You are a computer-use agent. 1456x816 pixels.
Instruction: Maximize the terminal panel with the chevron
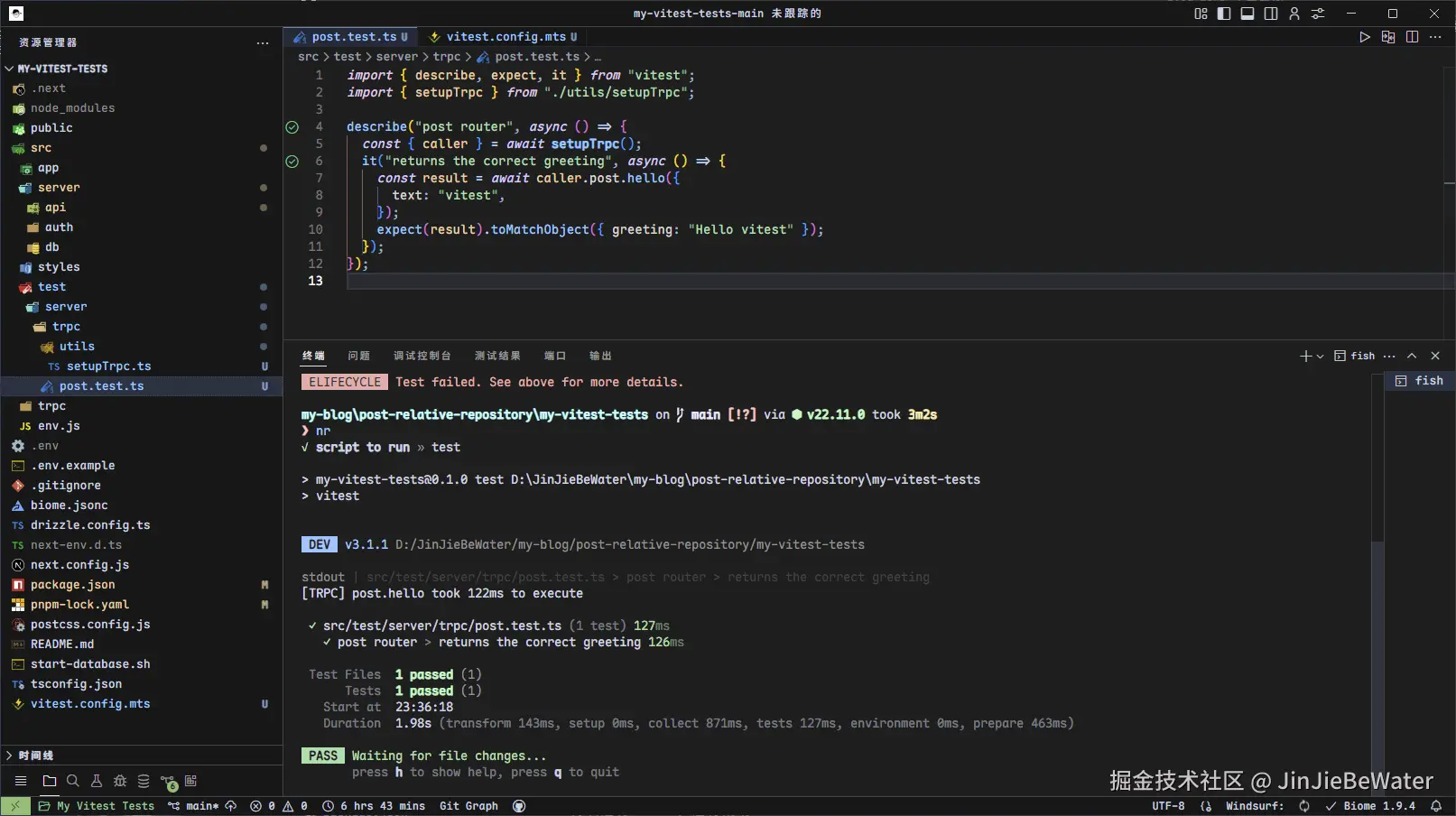[x=1411, y=356]
